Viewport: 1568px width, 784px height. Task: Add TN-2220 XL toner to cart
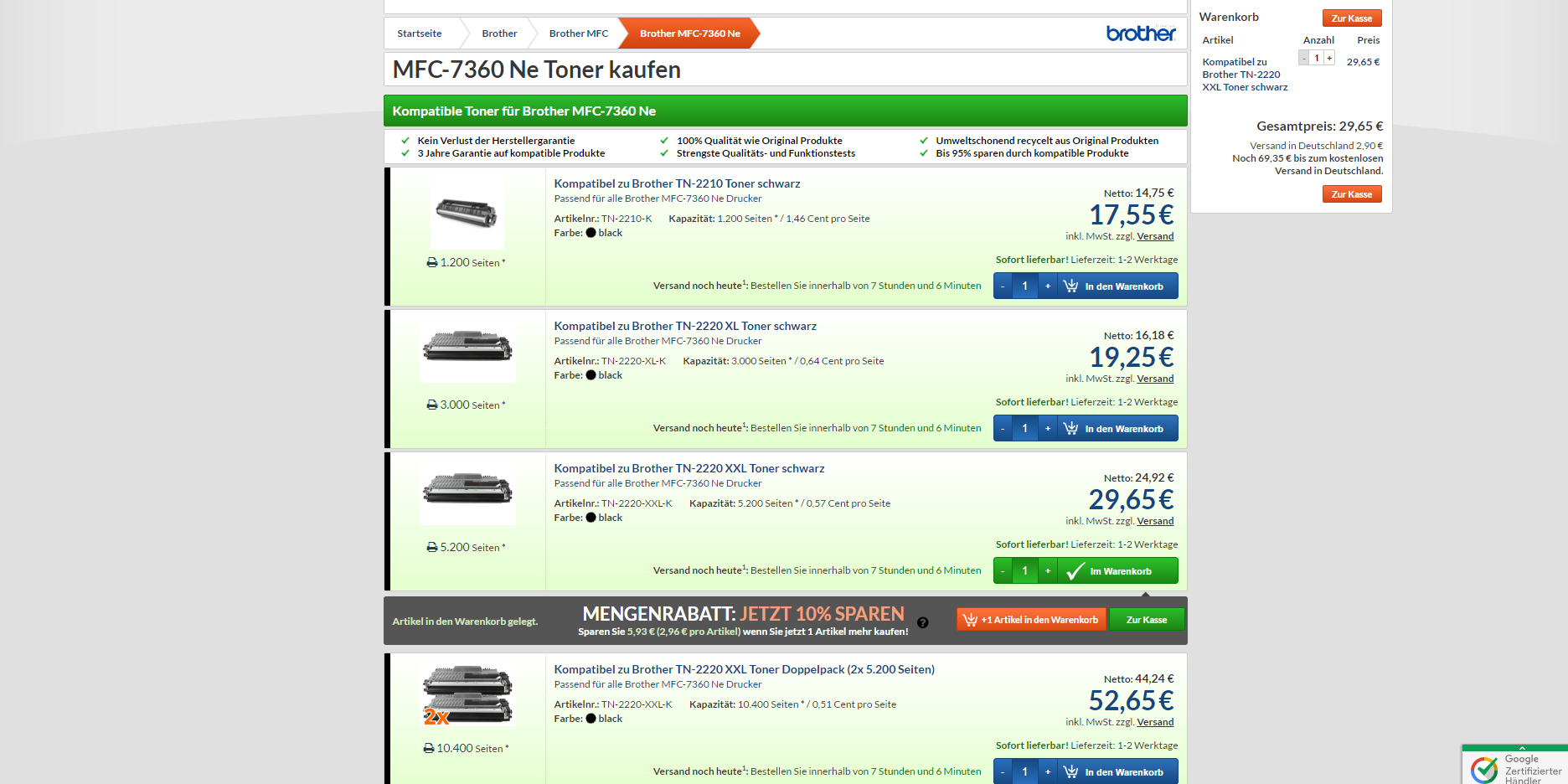tap(1117, 429)
